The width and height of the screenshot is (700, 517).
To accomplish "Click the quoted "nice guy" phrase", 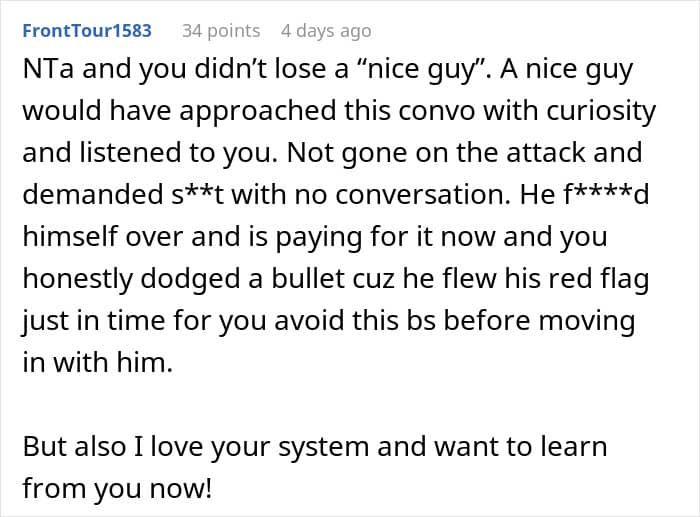I will point(419,72).
